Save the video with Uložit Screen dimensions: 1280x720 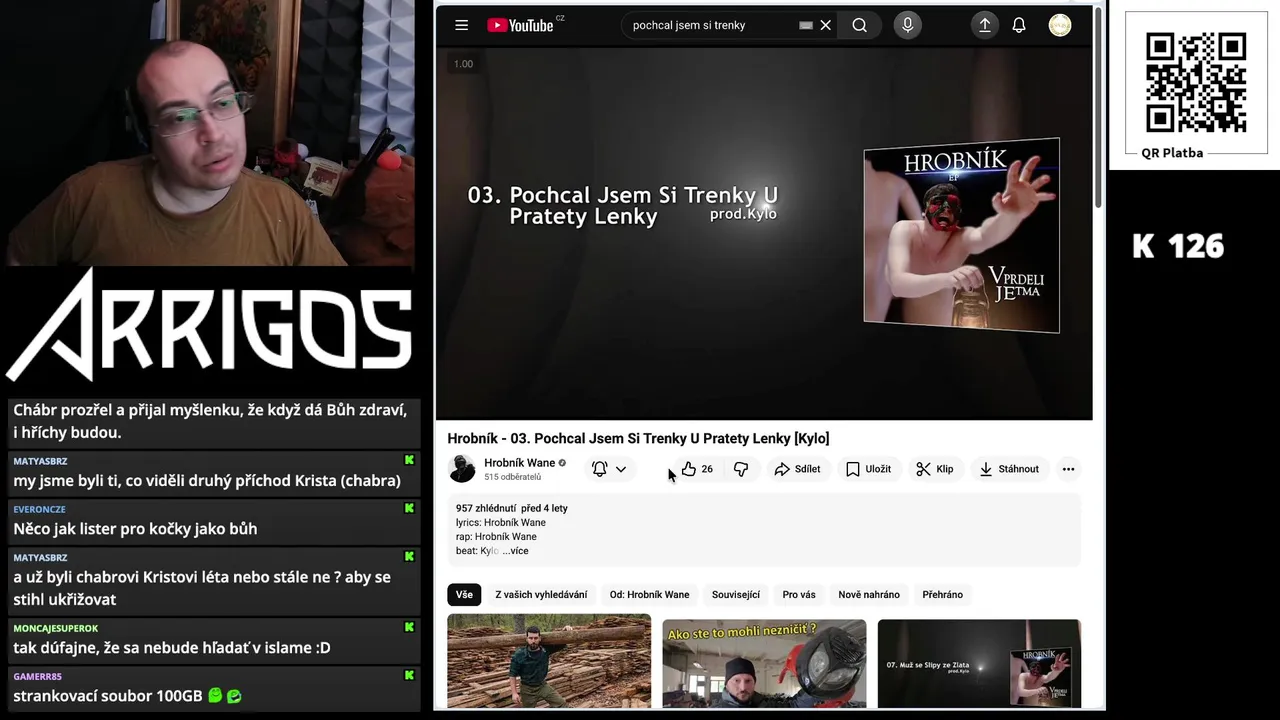[x=868, y=469]
